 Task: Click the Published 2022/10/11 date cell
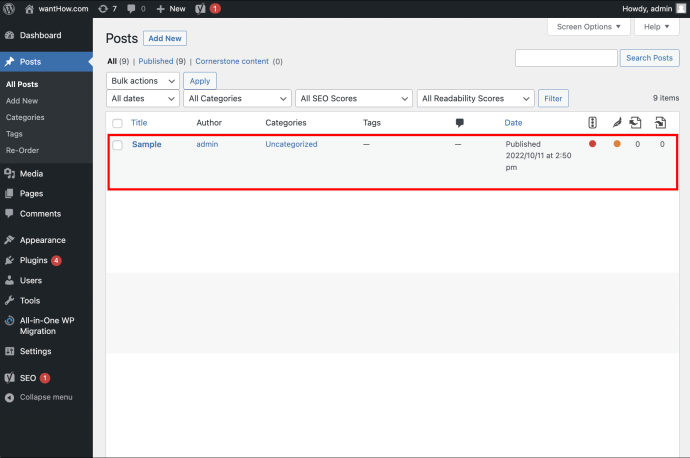pyautogui.click(x=538, y=156)
